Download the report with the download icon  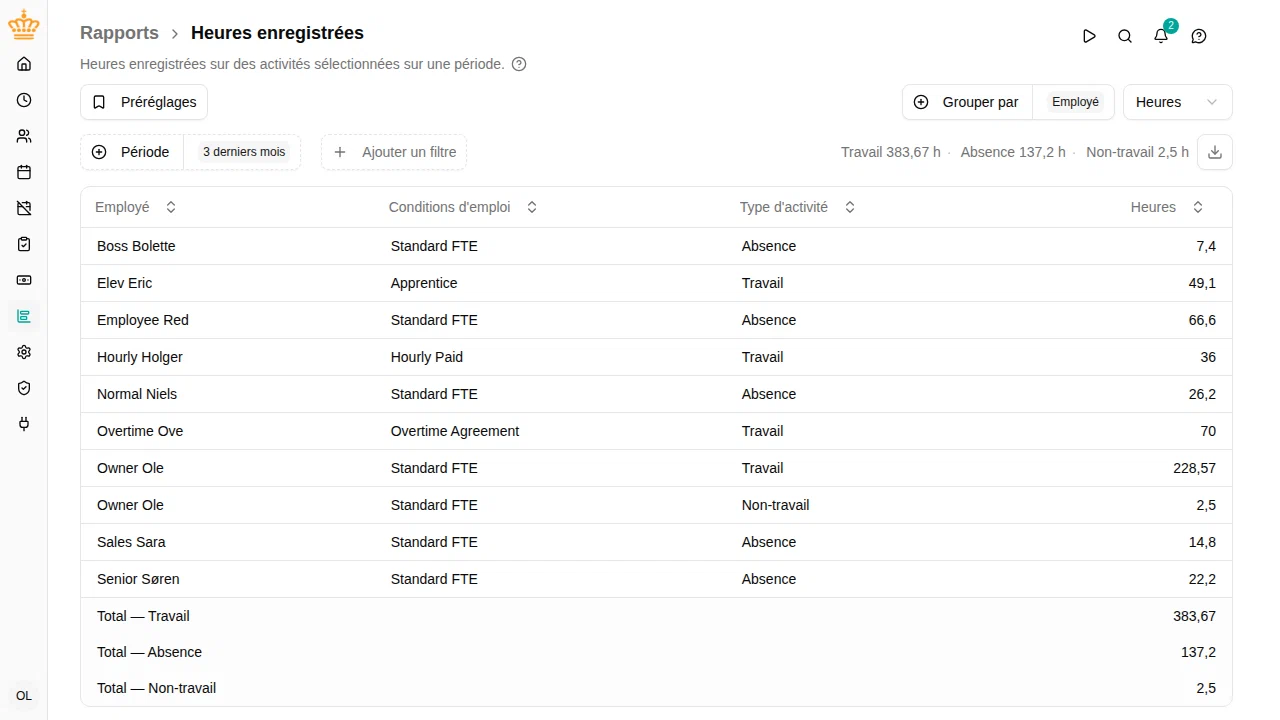(x=1215, y=152)
